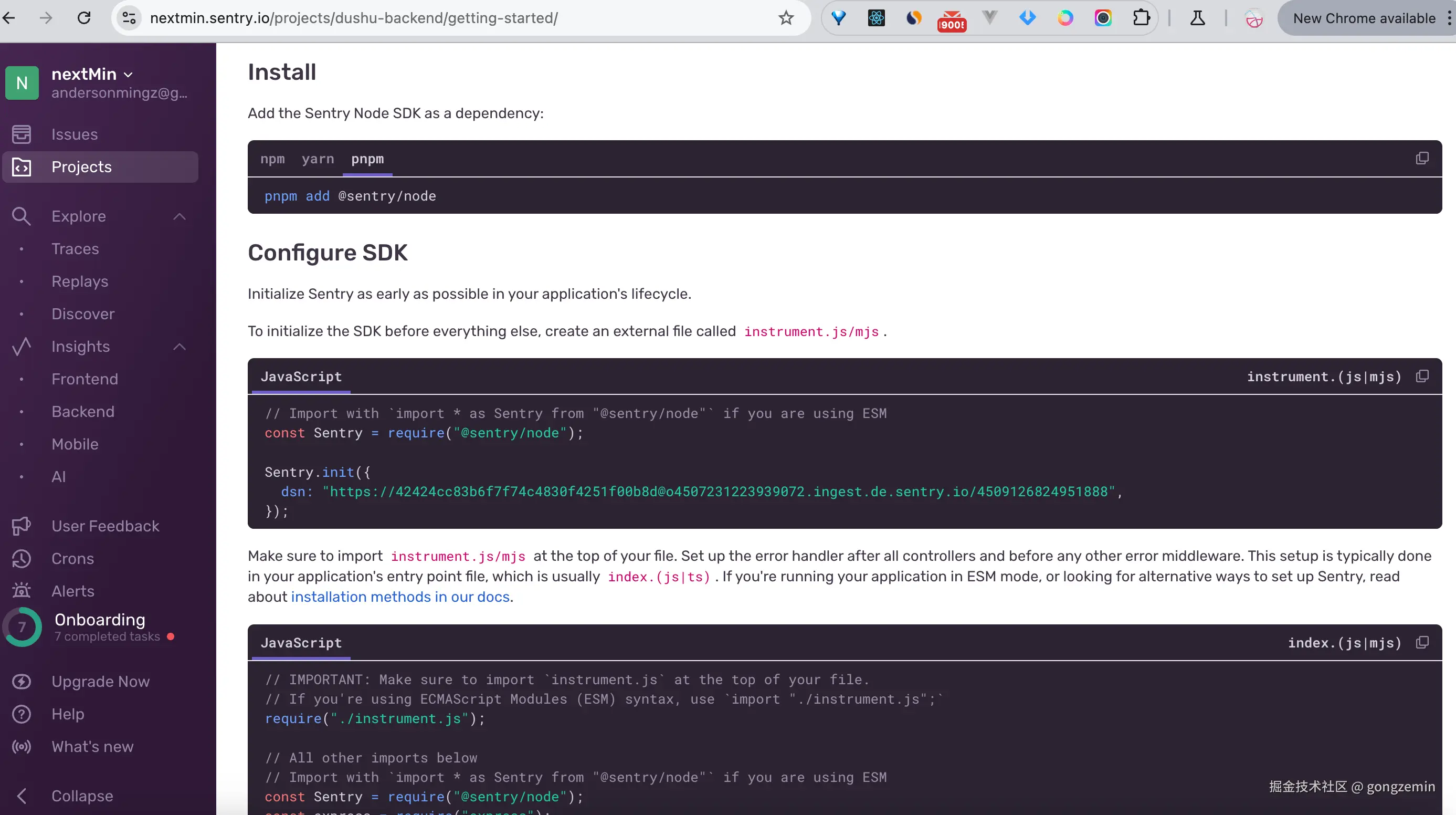Viewport: 1456px width, 815px height.
Task: Open Frontend insights
Action: [85, 379]
